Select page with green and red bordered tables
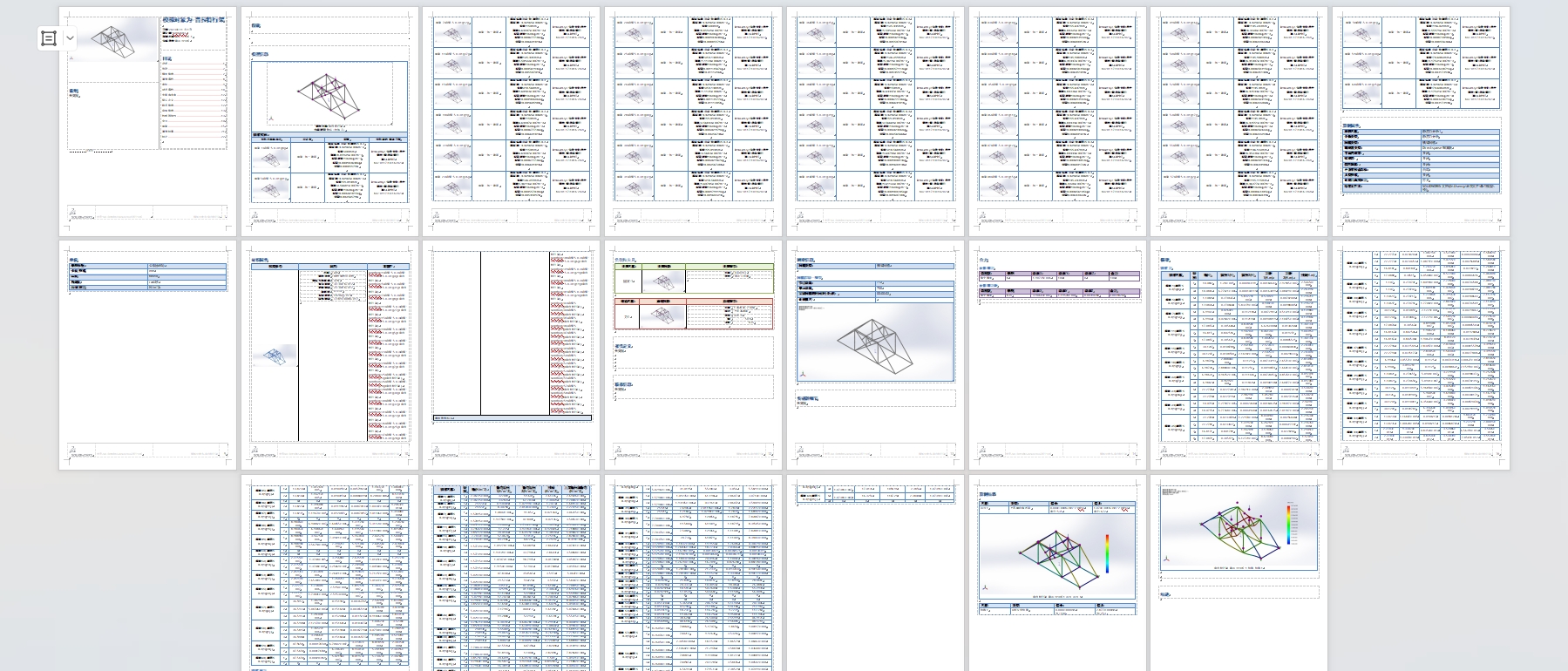 pyautogui.click(x=693, y=356)
